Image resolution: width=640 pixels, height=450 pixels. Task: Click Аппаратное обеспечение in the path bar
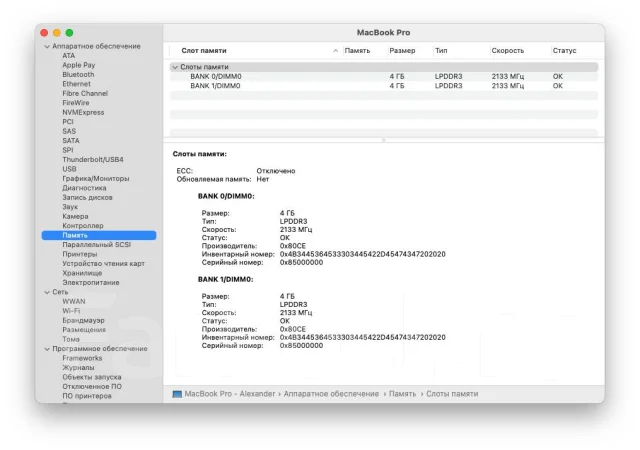[331, 394]
